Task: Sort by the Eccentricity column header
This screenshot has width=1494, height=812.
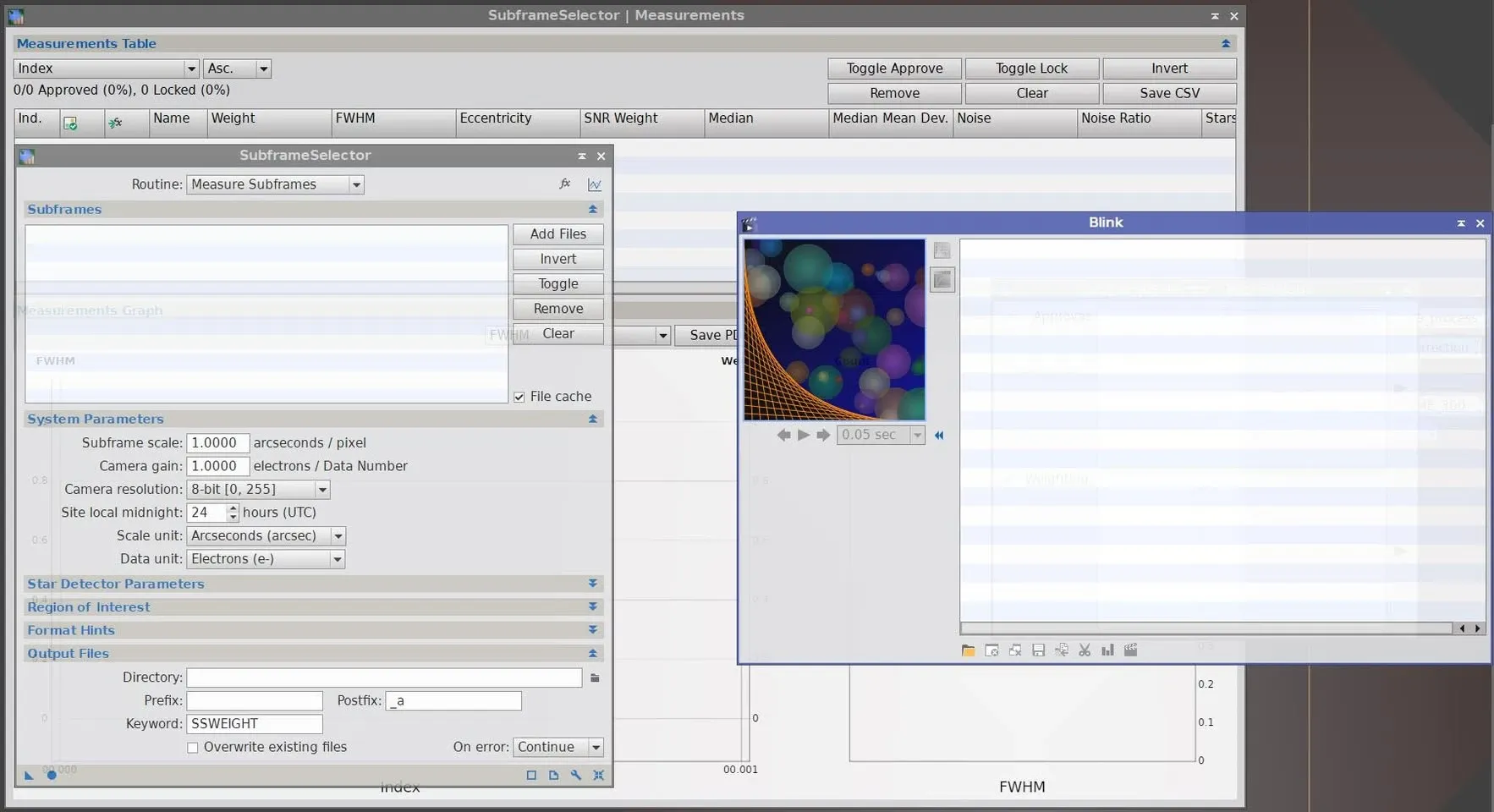Action: tap(518, 123)
